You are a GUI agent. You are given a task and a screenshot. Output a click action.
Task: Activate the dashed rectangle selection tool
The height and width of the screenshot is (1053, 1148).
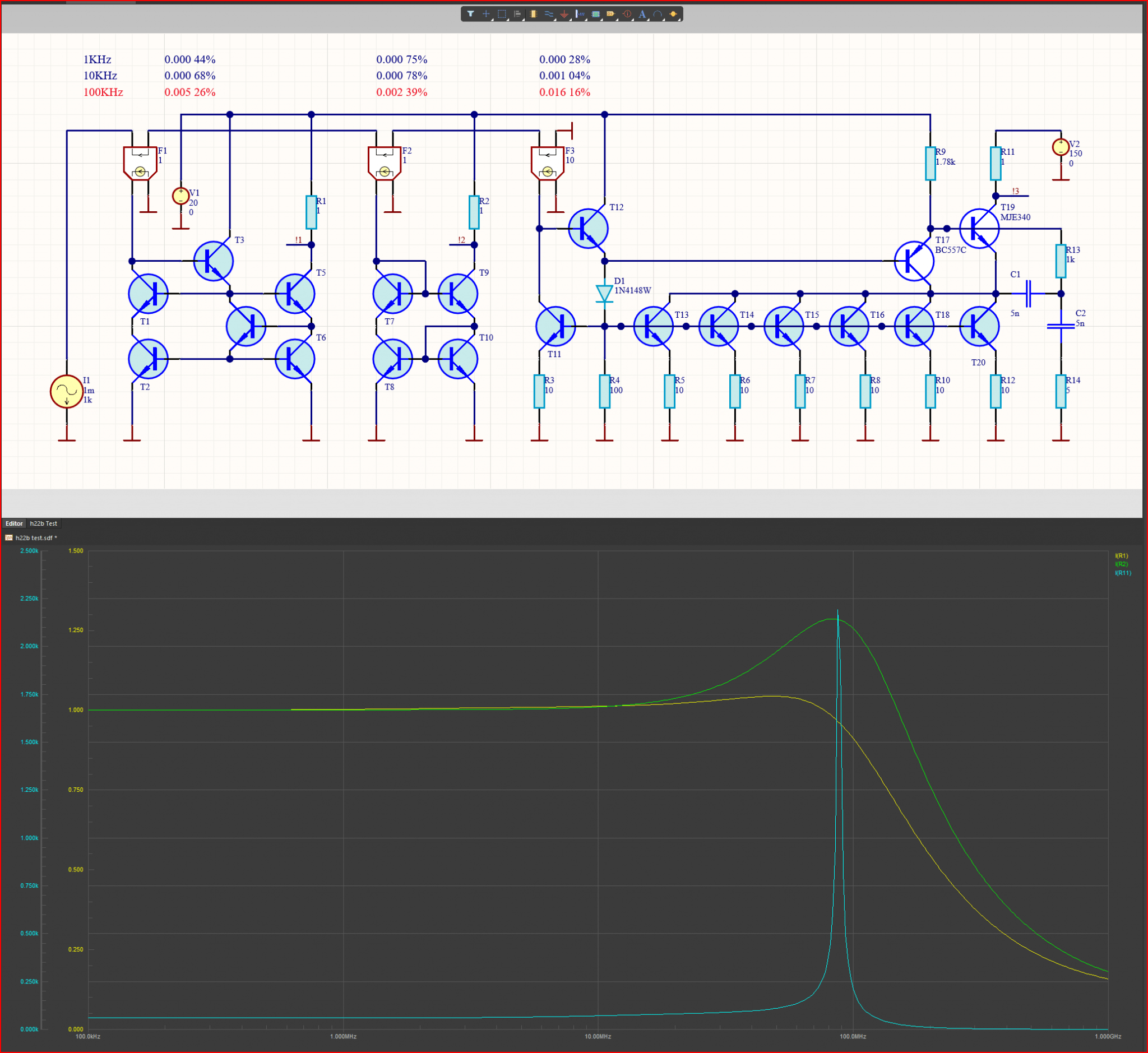502,14
